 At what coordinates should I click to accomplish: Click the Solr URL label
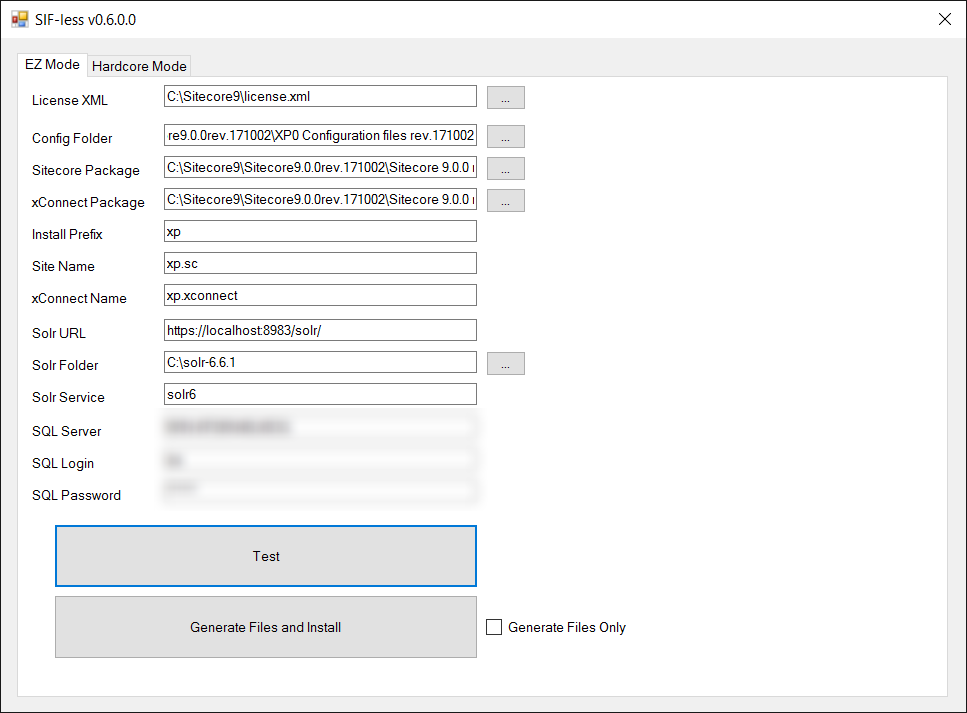[59, 333]
